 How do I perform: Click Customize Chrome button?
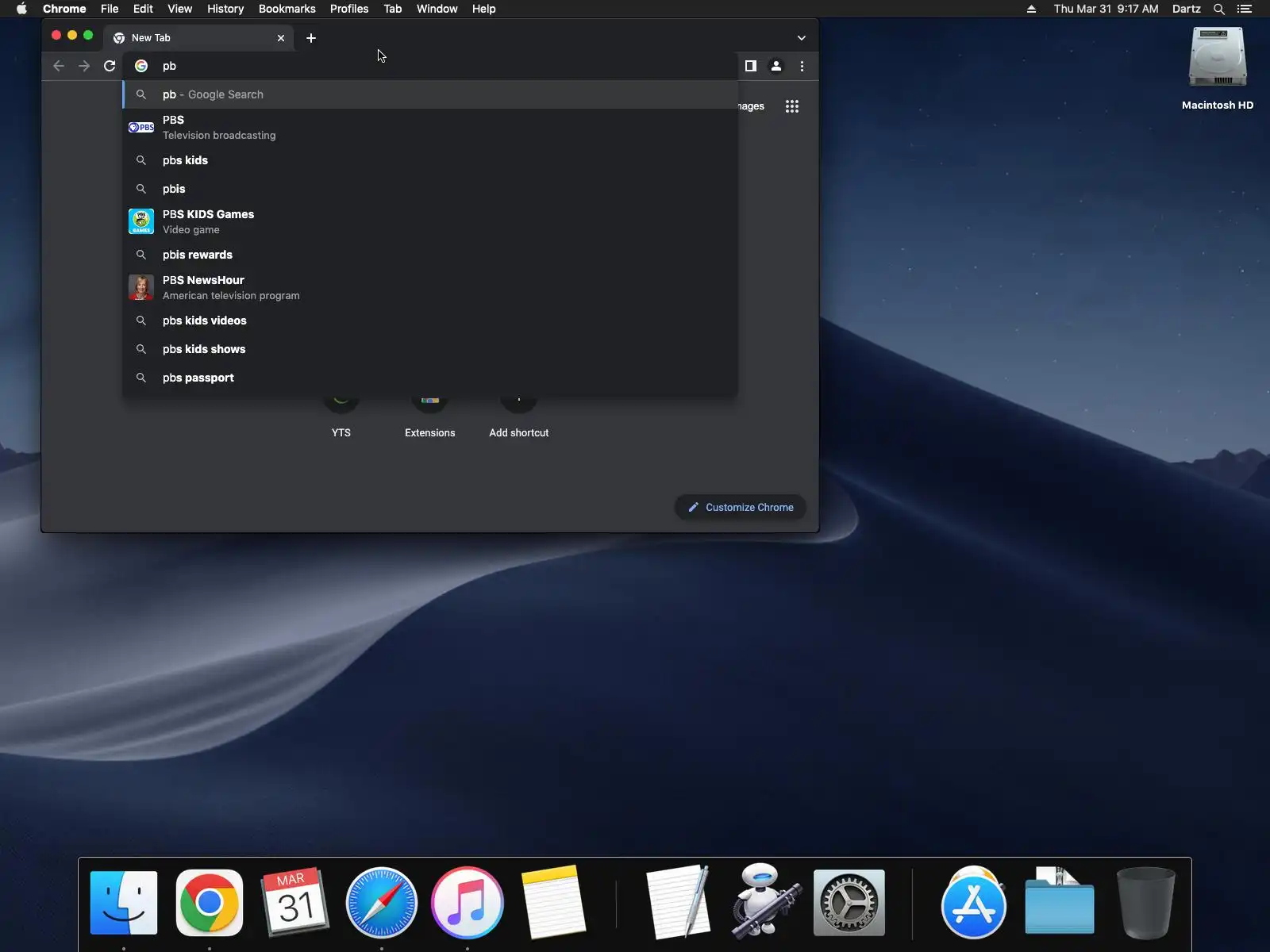[x=741, y=507]
